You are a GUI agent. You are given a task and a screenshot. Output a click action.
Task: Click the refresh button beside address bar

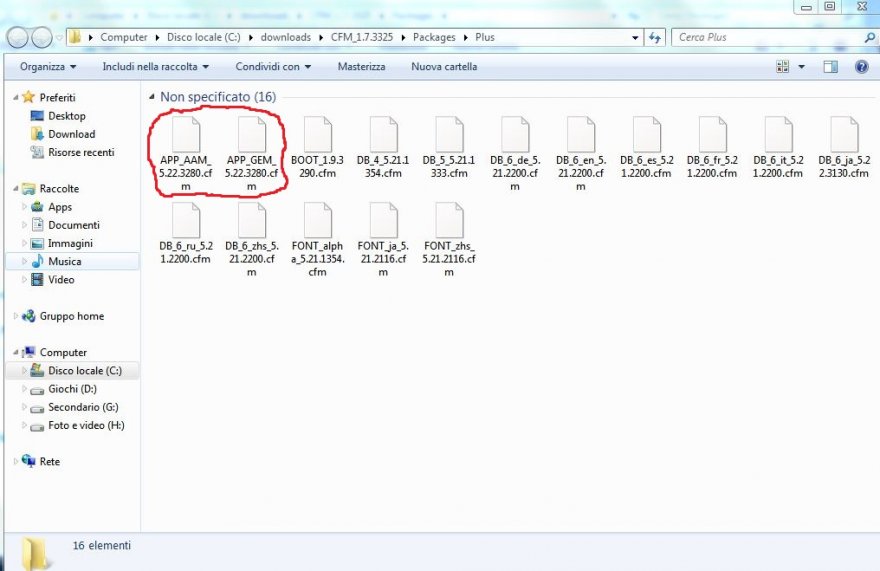click(655, 38)
